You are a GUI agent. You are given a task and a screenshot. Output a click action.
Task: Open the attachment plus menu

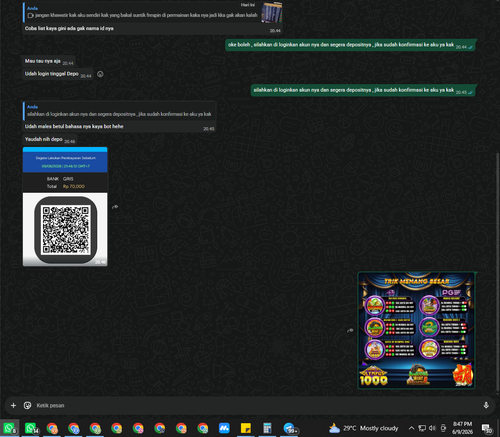pos(13,405)
